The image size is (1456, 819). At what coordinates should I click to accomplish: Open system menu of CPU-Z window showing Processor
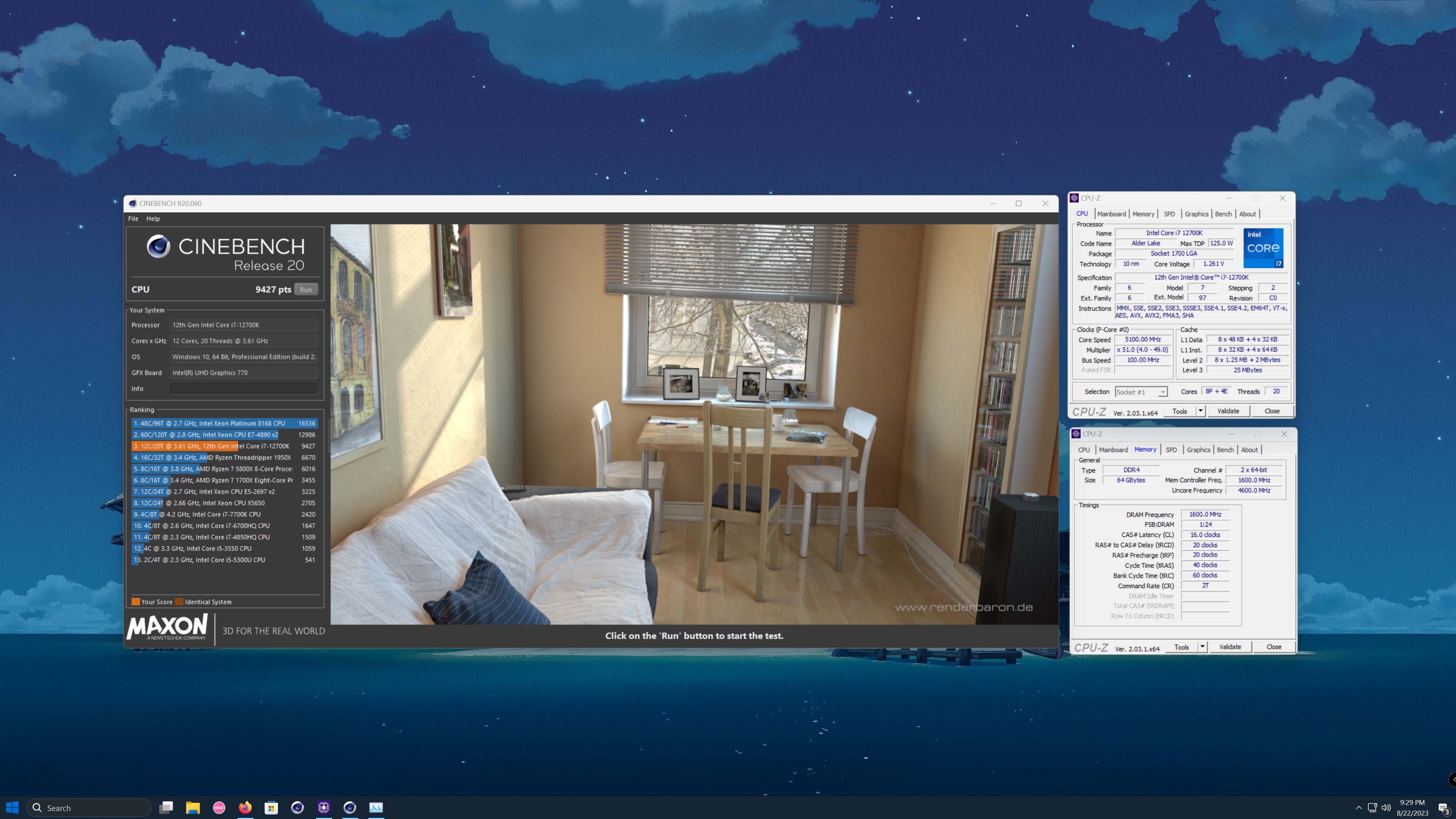1074,198
